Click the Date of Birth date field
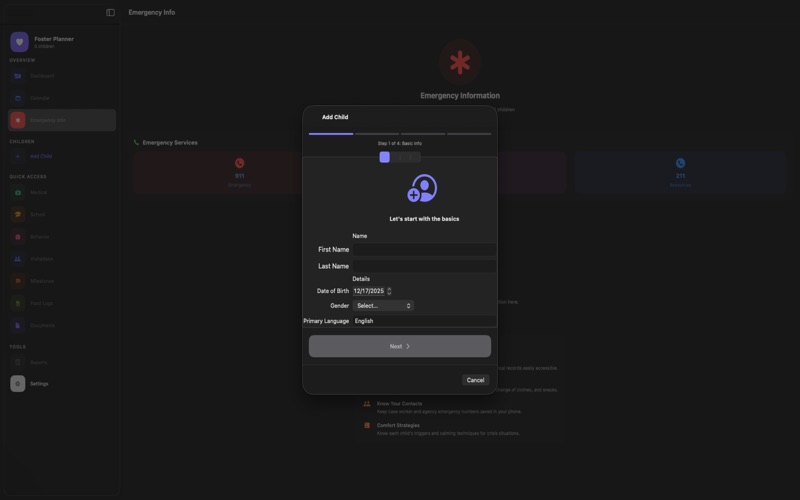Screen dimensions: 800x500 pyautogui.click(x=369, y=291)
